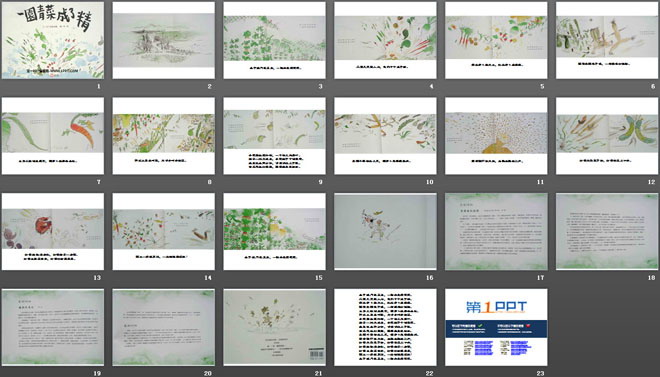Select slide 18 thumbnail
660x377 pixels.
coord(607,231)
